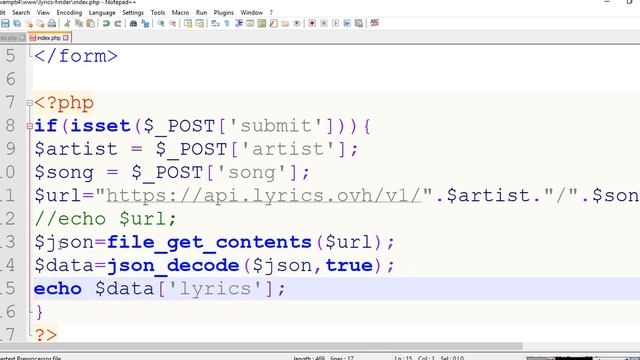Click 'json_decode' function text
The image size is (640, 360).
click(x=173, y=266)
